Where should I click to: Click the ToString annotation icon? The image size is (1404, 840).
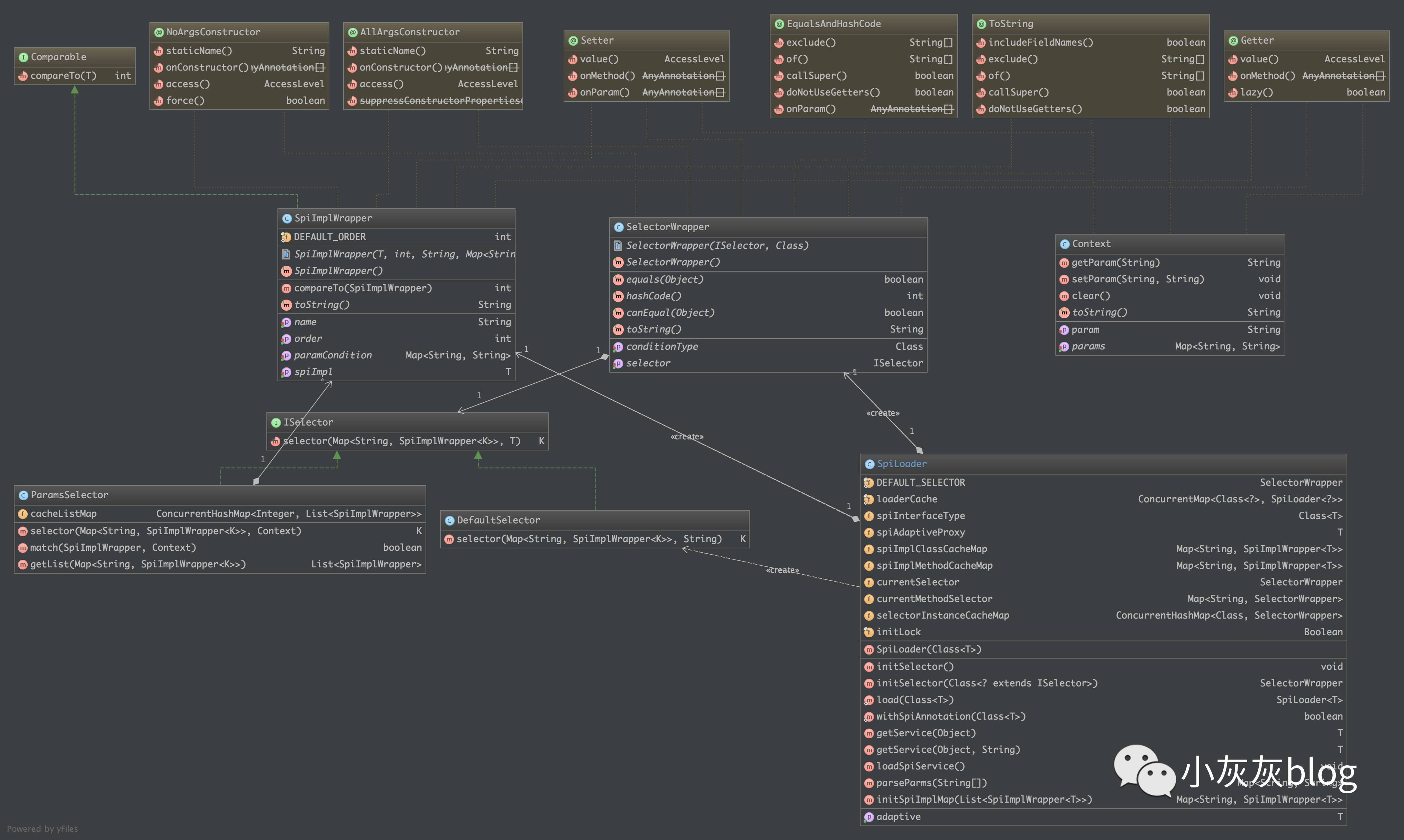click(x=981, y=24)
